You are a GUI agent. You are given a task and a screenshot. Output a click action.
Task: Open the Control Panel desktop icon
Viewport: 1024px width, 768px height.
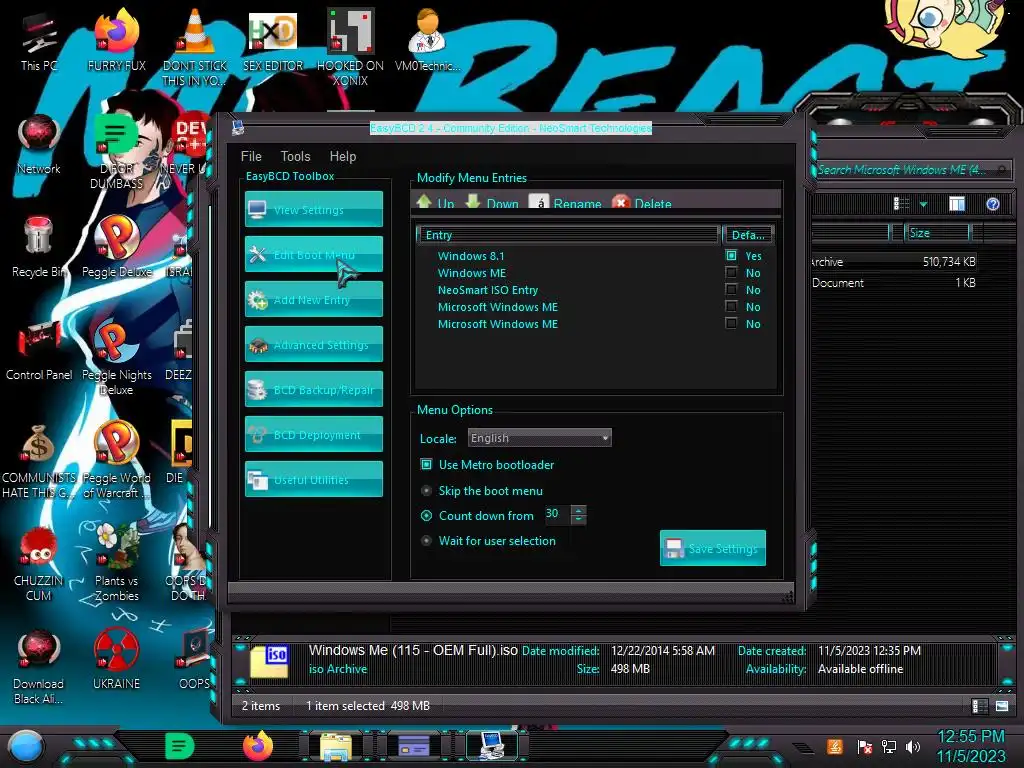39,350
